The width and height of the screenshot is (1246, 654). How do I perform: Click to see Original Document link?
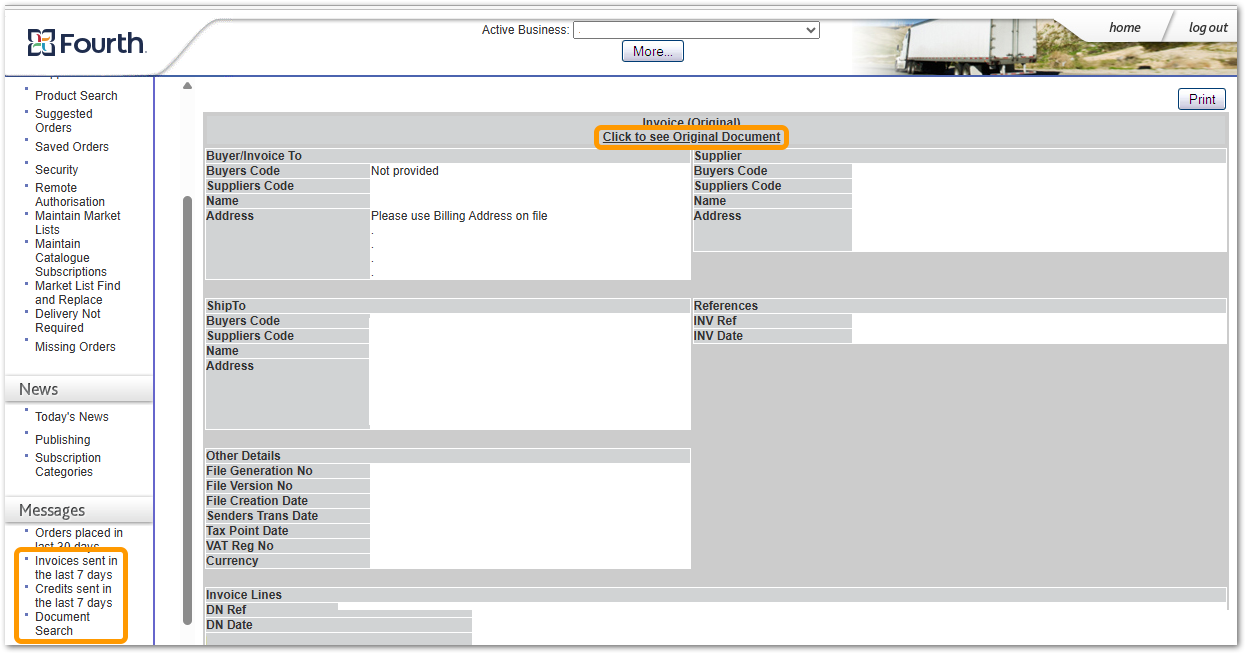(691, 137)
